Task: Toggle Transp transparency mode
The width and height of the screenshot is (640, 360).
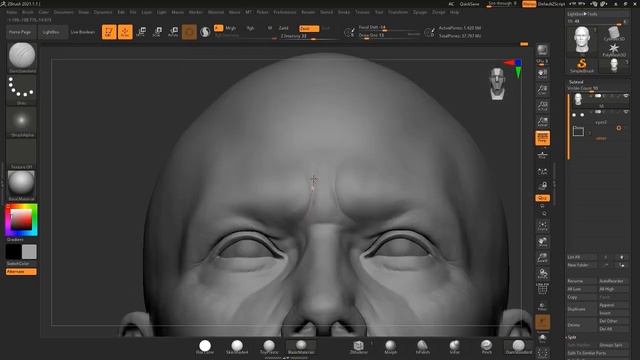Action: [x=542, y=306]
